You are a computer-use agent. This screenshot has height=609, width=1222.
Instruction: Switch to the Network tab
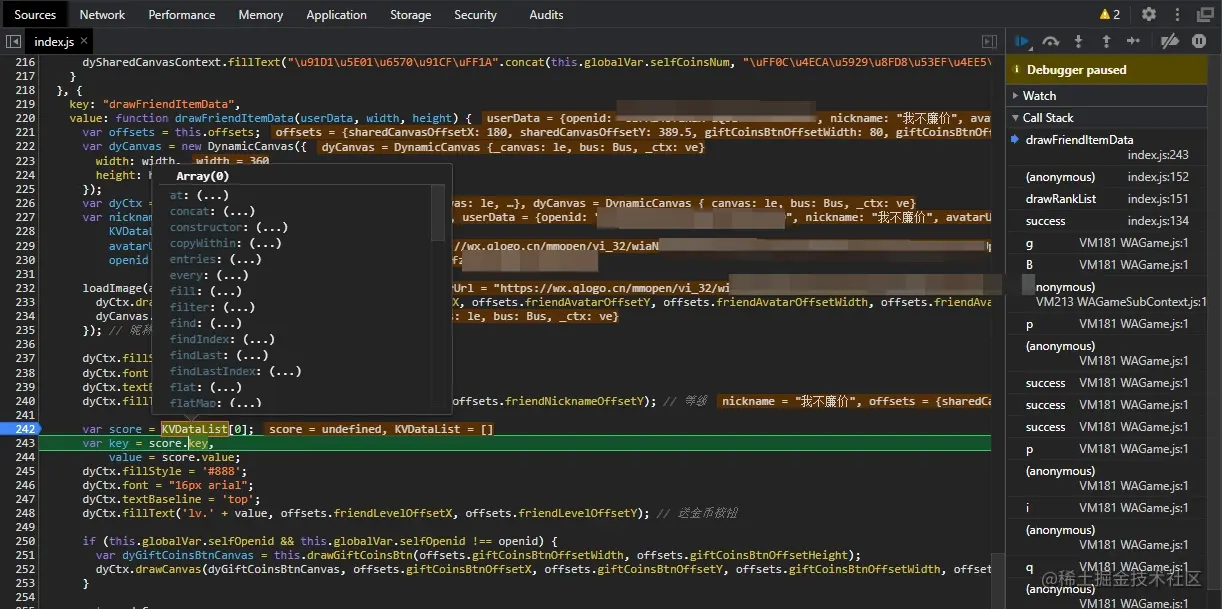(x=102, y=14)
